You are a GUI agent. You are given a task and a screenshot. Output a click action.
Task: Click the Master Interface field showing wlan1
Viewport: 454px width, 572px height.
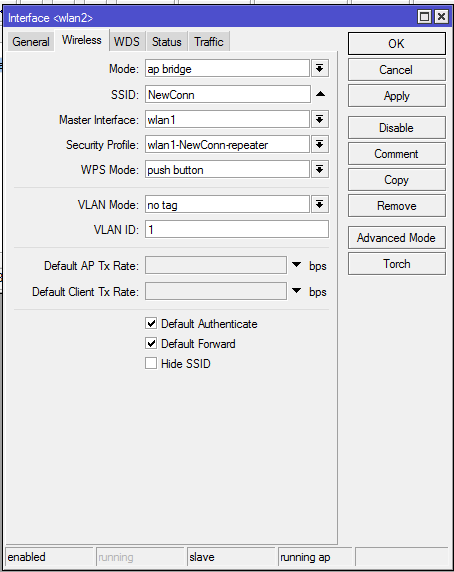[x=227, y=119]
